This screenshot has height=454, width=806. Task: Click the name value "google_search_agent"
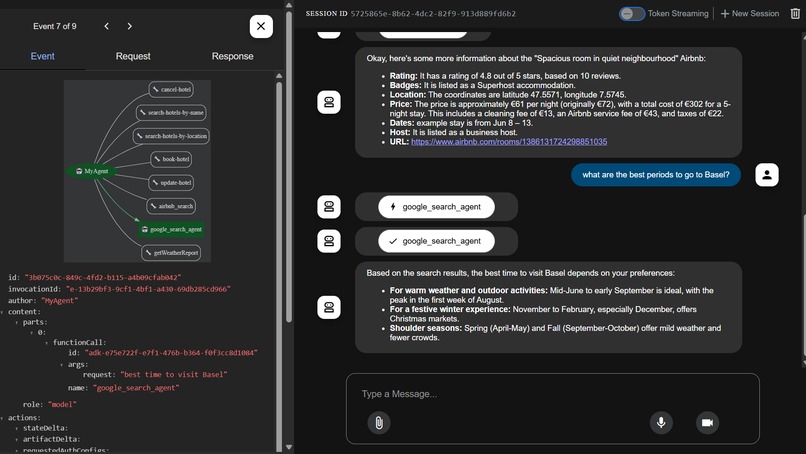136,388
